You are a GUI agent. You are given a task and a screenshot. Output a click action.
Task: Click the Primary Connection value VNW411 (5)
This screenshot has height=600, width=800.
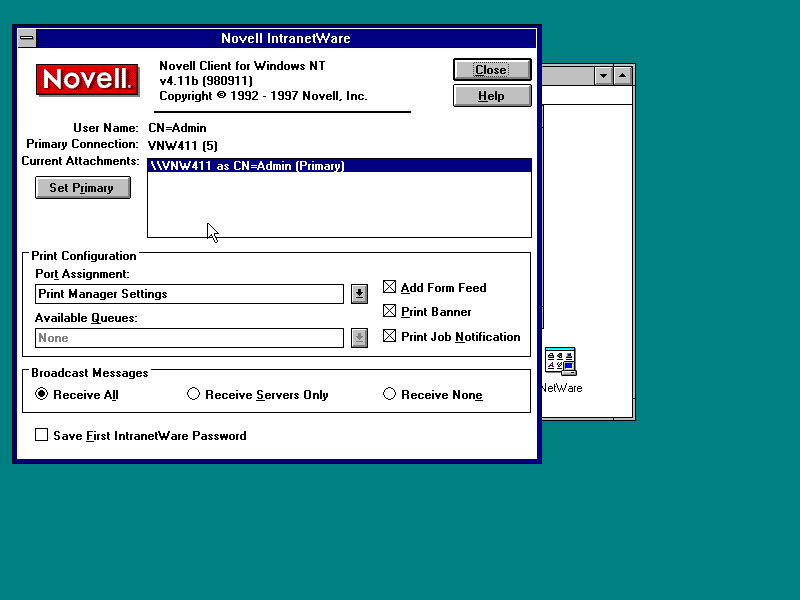pos(183,146)
